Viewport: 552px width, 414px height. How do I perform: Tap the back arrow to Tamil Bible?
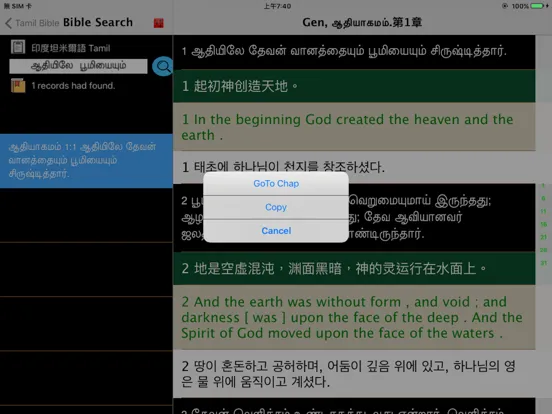pyautogui.click(x=9, y=23)
